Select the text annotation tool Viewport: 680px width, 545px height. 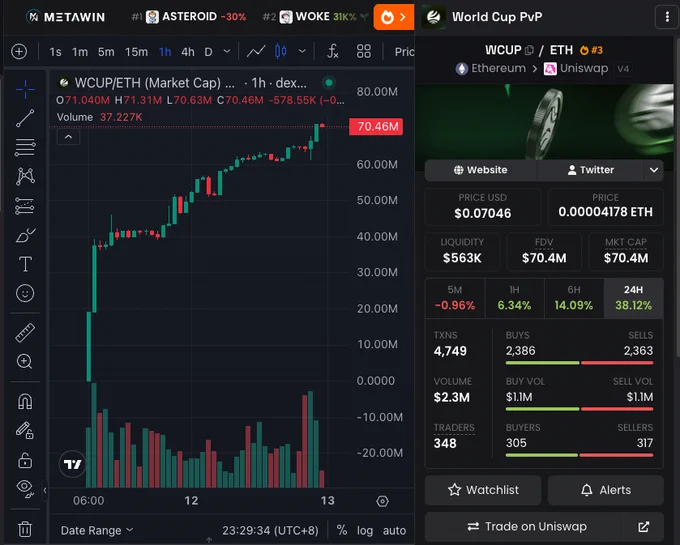click(25, 264)
